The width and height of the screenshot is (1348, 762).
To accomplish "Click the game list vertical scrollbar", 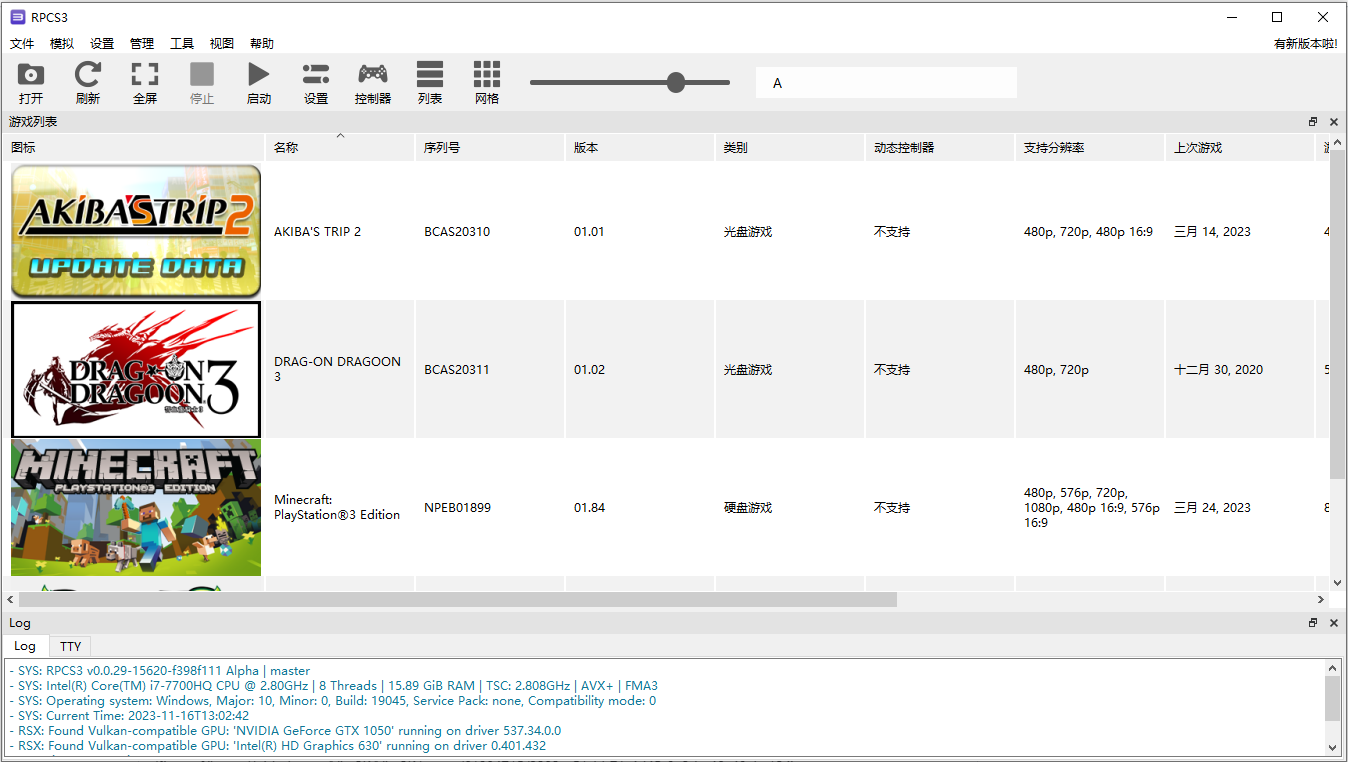I will [x=1338, y=314].
